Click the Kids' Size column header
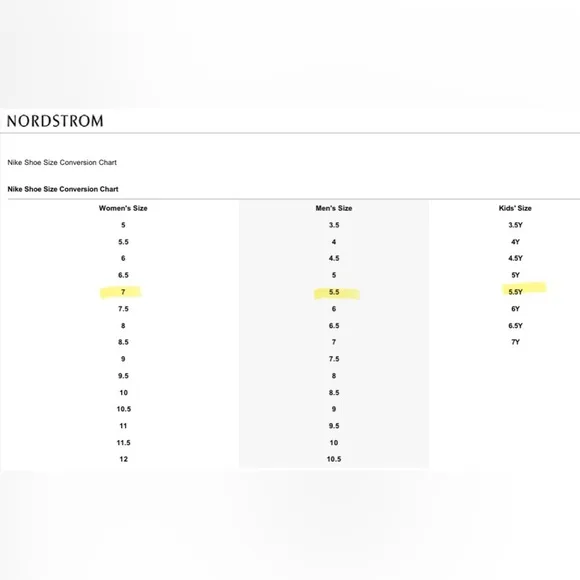The image size is (580, 580). (x=515, y=208)
